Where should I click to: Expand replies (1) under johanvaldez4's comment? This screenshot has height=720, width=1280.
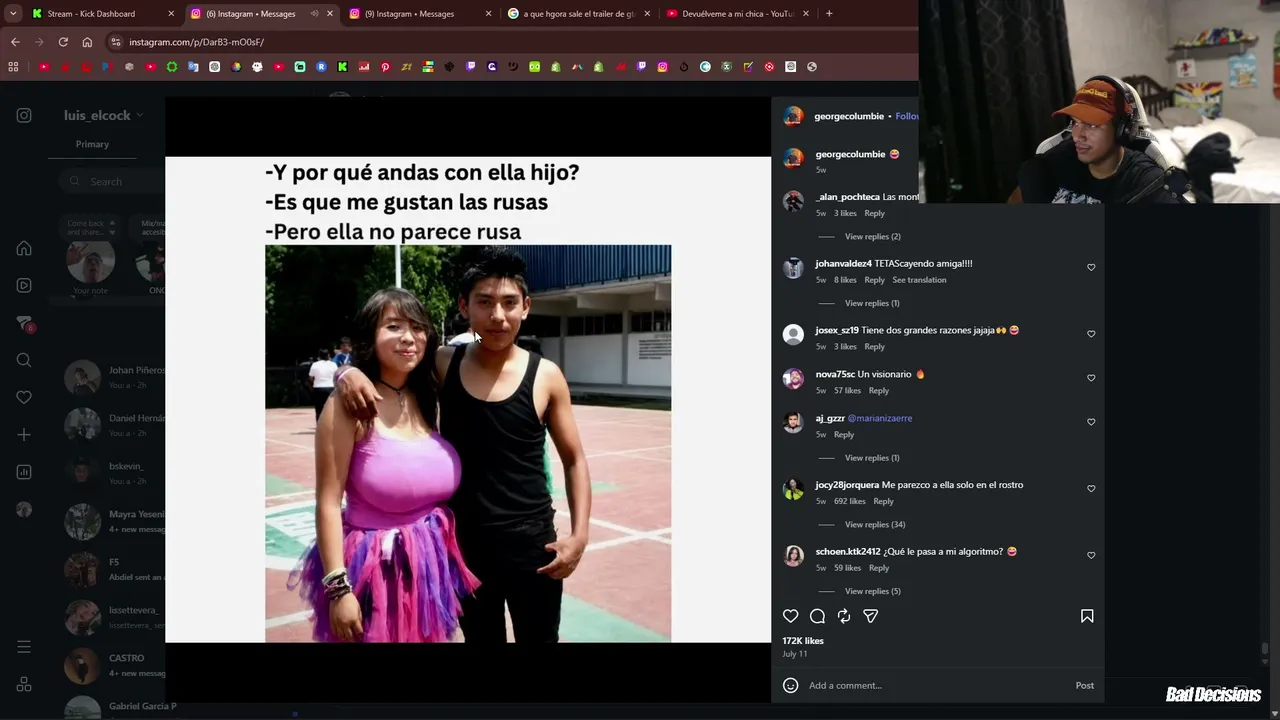872,303
